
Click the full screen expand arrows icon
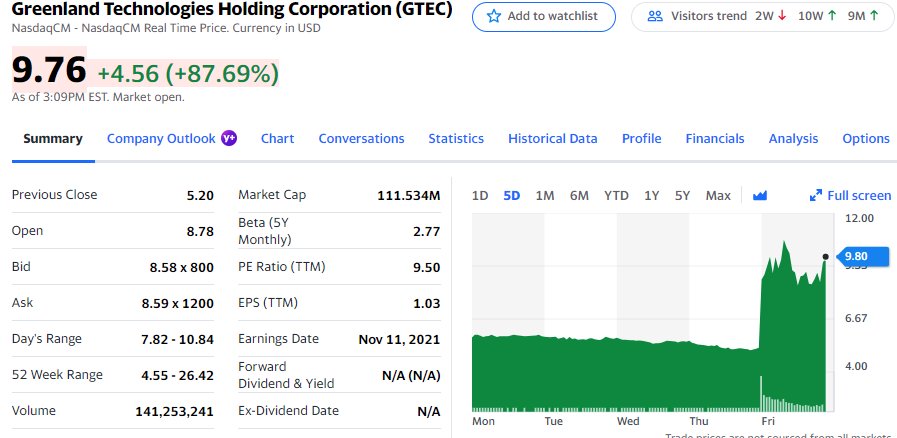point(816,196)
